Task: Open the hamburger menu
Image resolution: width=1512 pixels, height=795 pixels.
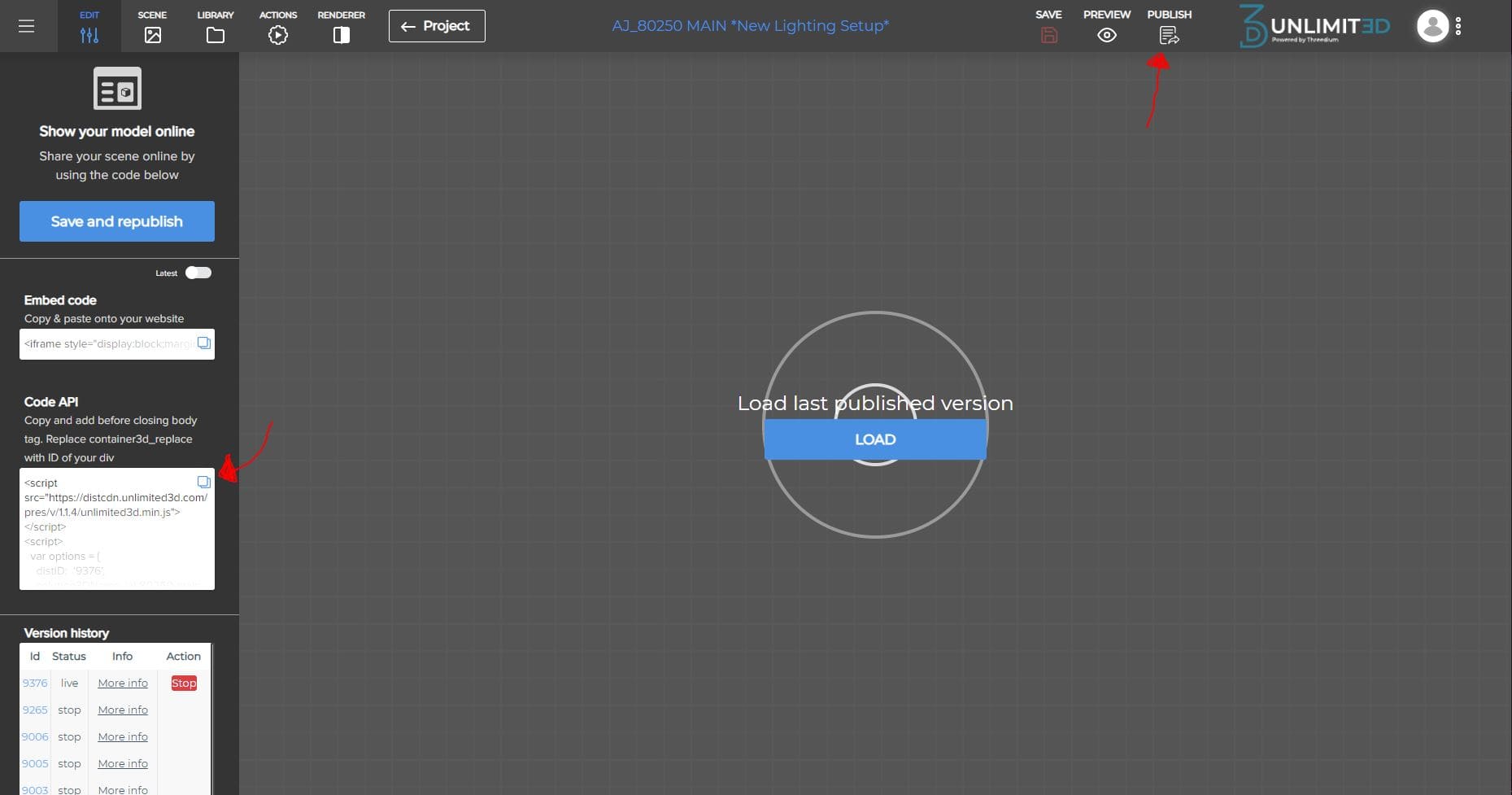Action: [x=26, y=26]
